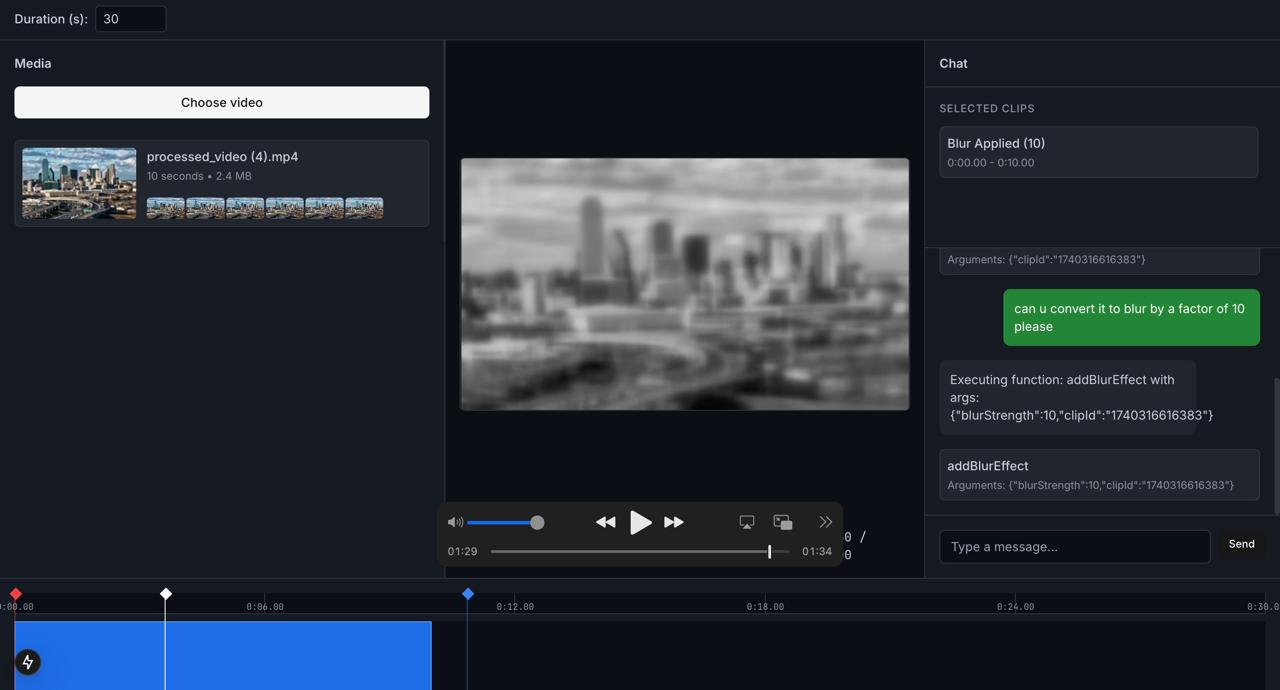Click the blue diamond timeline marker
The height and width of the screenshot is (690, 1280).
coord(467,594)
